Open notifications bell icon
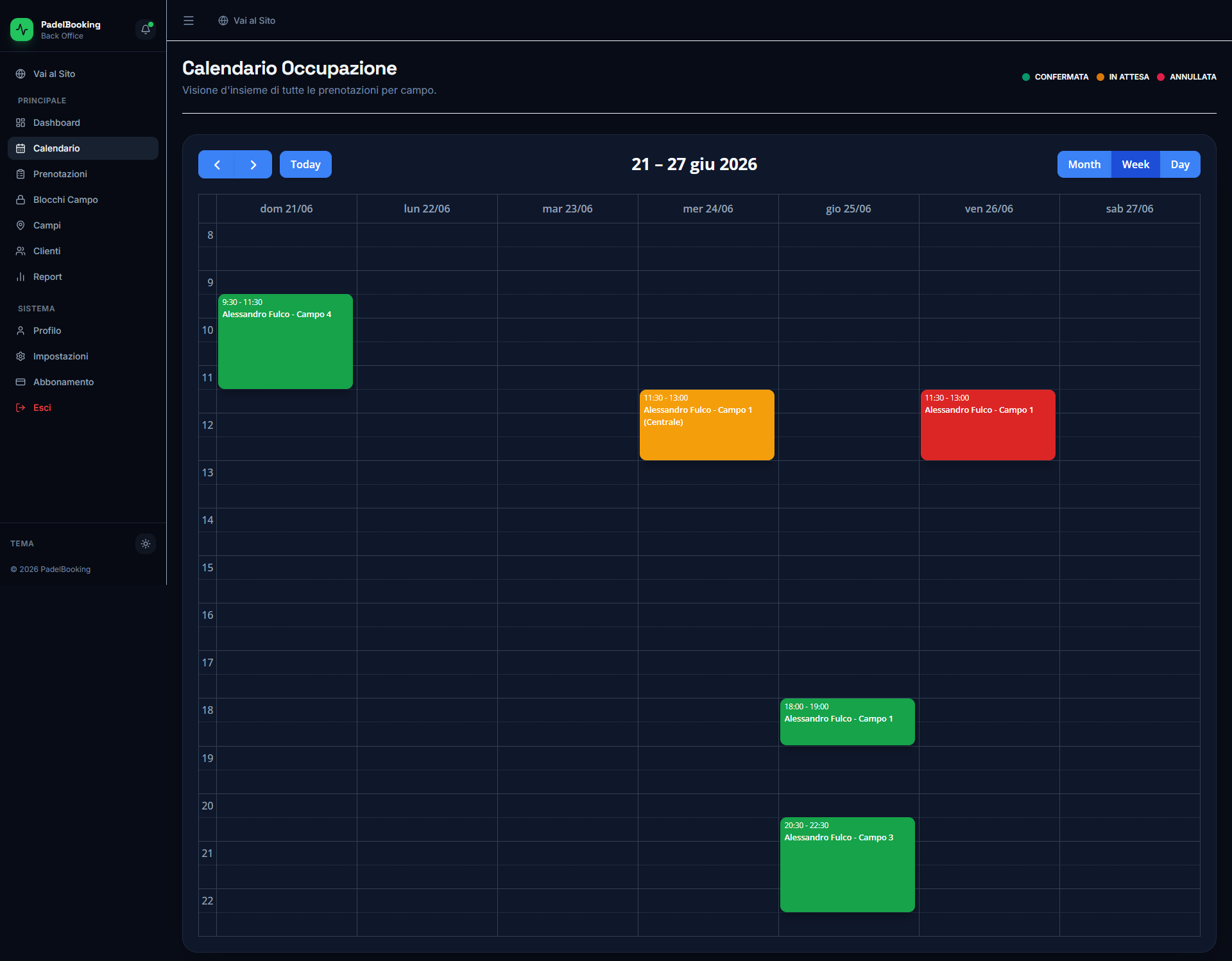The width and height of the screenshot is (1232, 961). tap(146, 29)
